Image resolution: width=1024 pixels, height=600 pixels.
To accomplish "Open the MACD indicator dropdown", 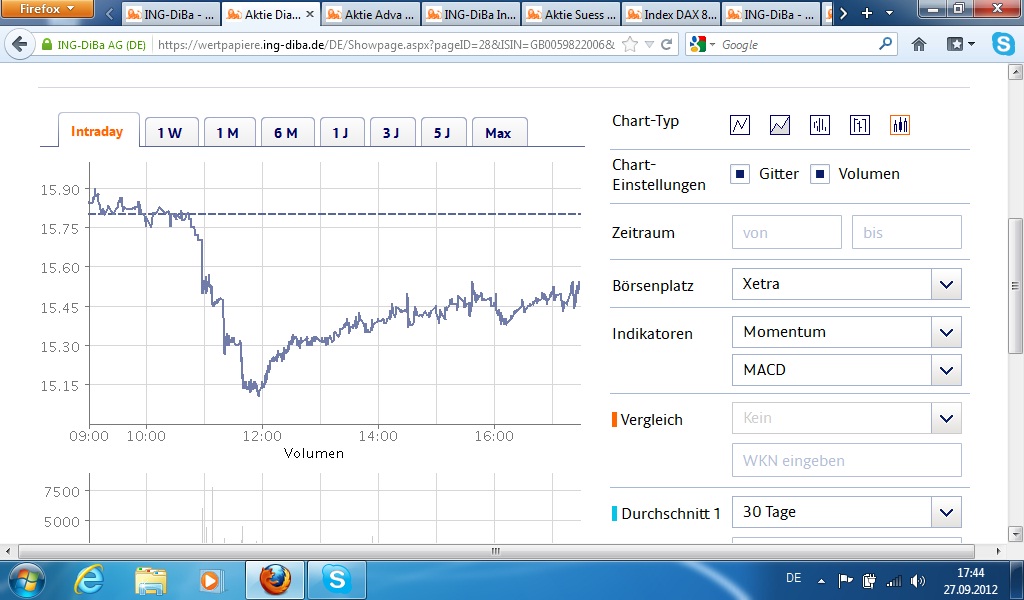I will tap(946, 370).
